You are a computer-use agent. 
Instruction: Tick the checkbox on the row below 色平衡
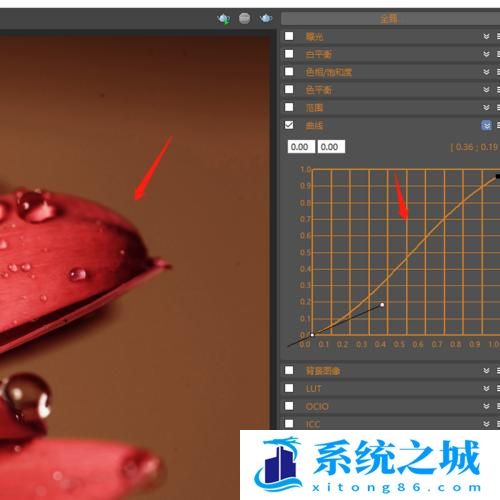tap(289, 107)
